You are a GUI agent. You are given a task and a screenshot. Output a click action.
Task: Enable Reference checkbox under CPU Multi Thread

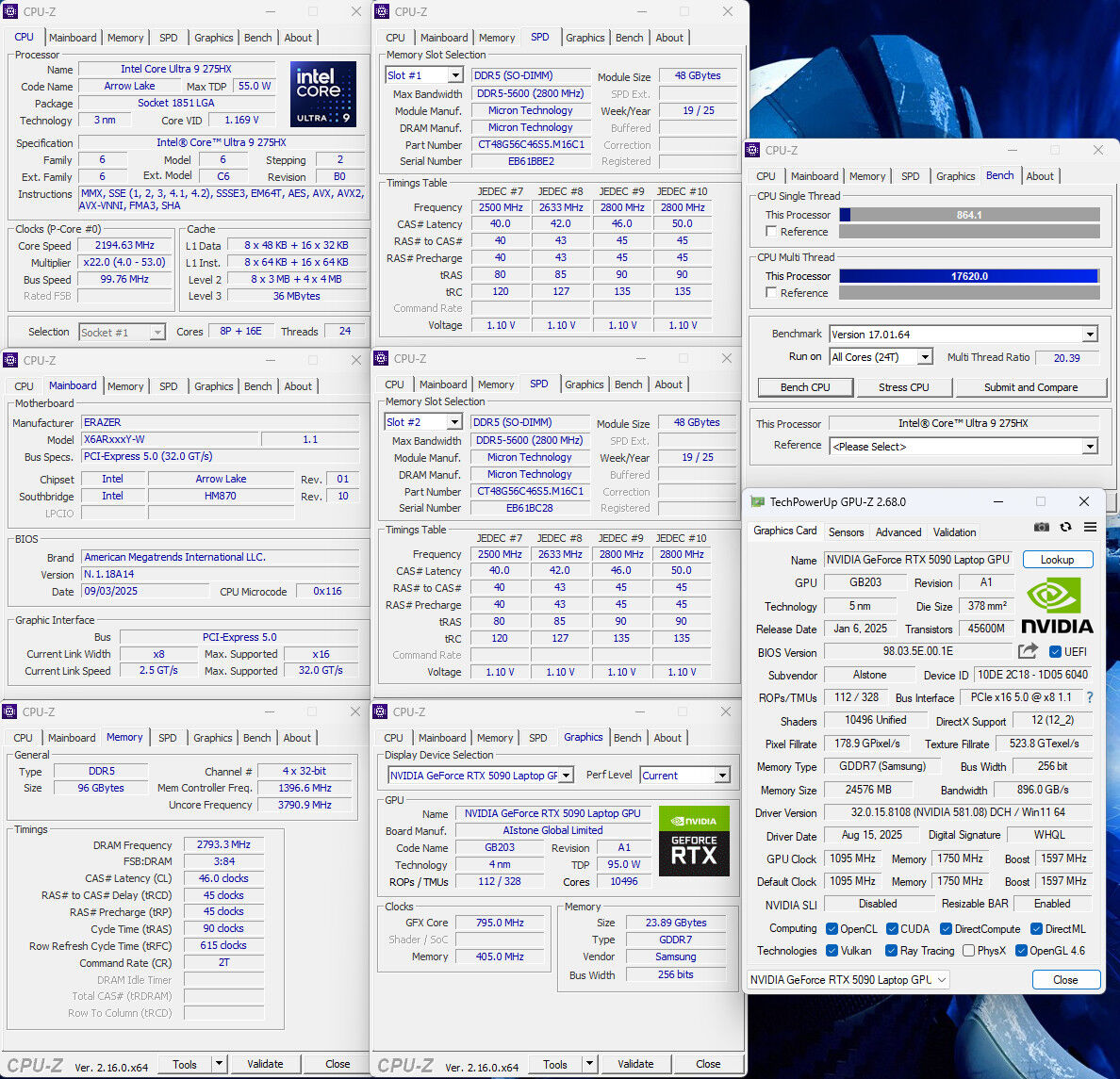pyautogui.click(x=771, y=293)
